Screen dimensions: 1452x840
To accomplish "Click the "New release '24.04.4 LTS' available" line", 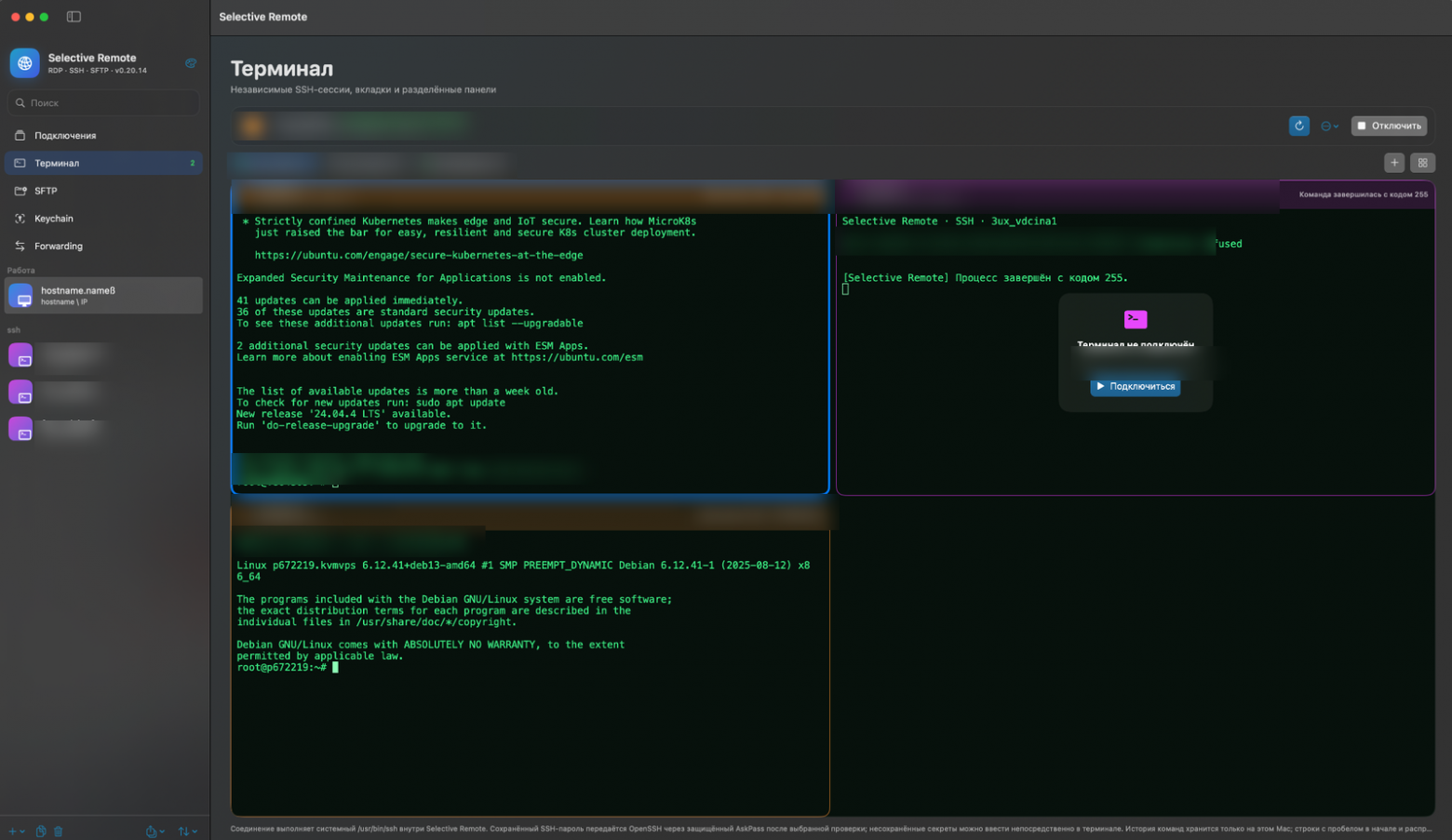I will tap(343, 414).
